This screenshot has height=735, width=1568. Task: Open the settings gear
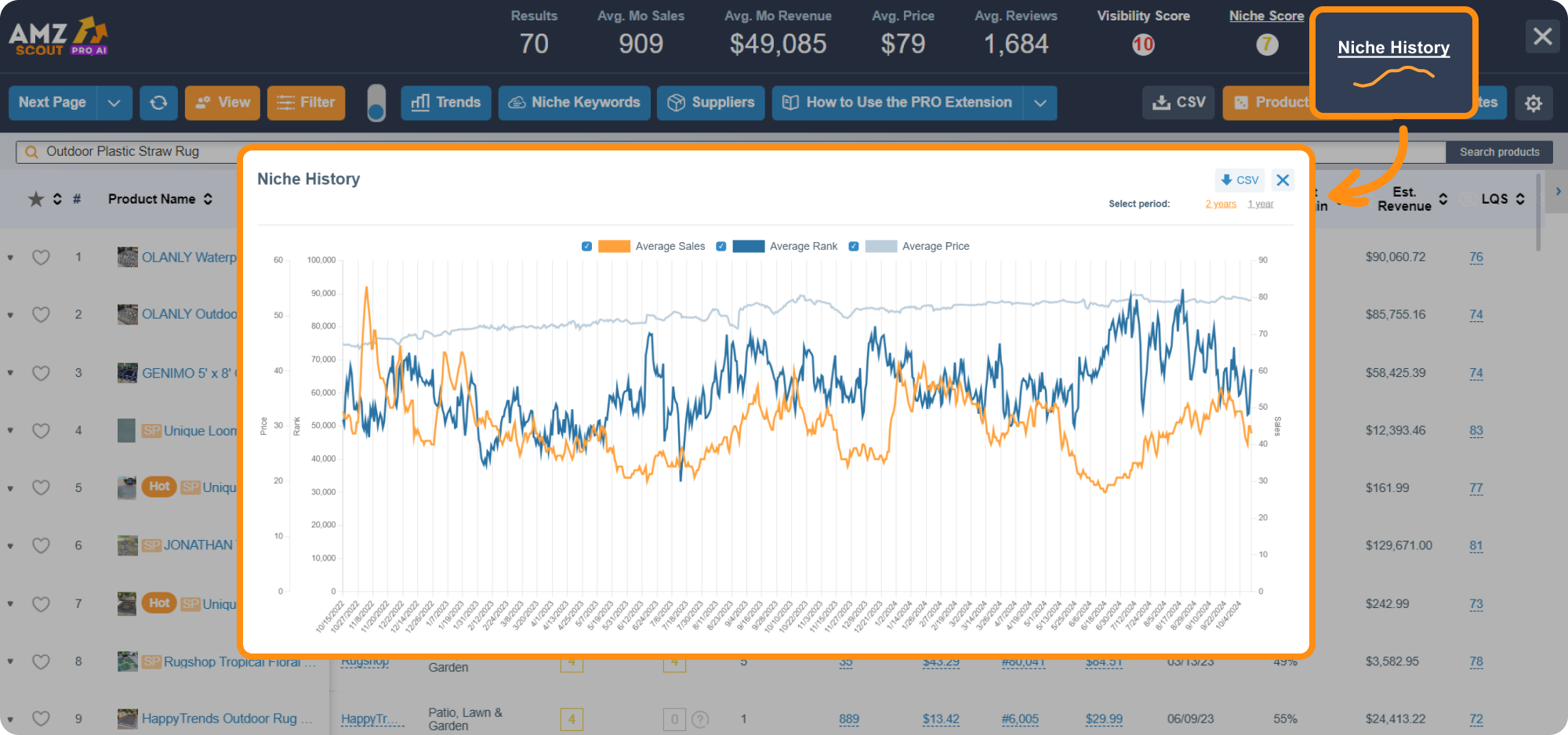1534,103
